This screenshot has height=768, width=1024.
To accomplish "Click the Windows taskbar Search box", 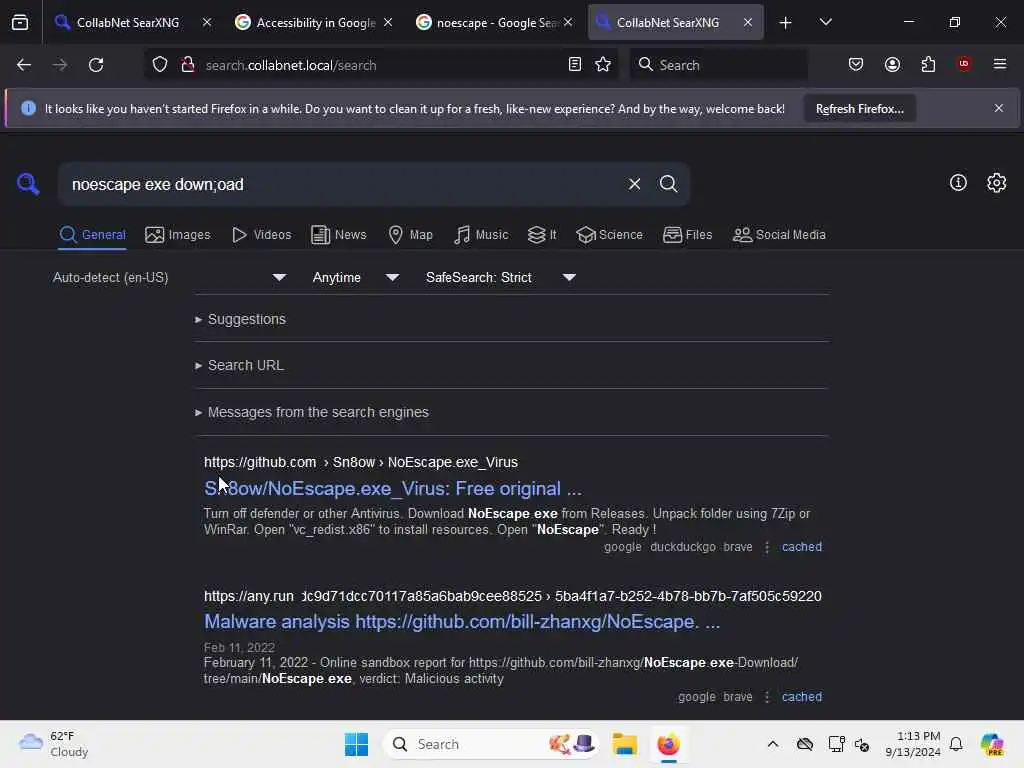I will [491, 744].
